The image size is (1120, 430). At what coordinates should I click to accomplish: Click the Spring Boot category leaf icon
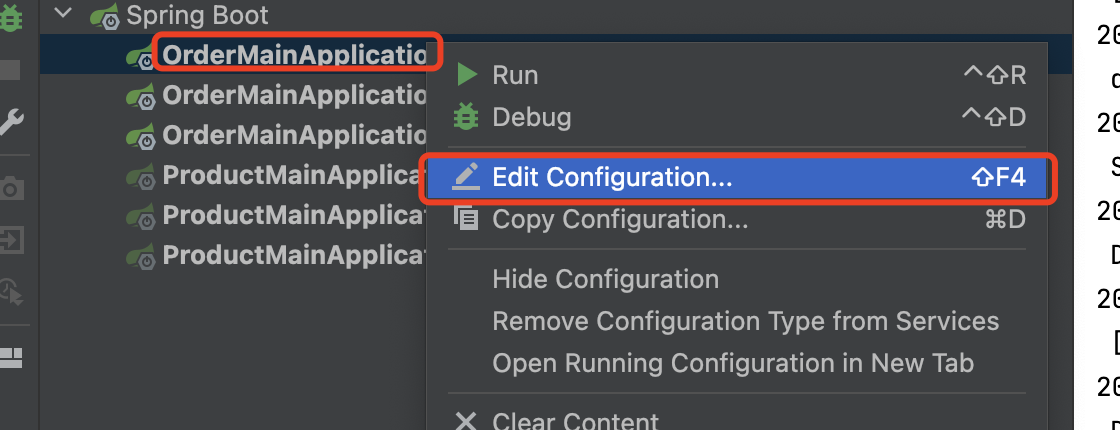click(x=105, y=16)
